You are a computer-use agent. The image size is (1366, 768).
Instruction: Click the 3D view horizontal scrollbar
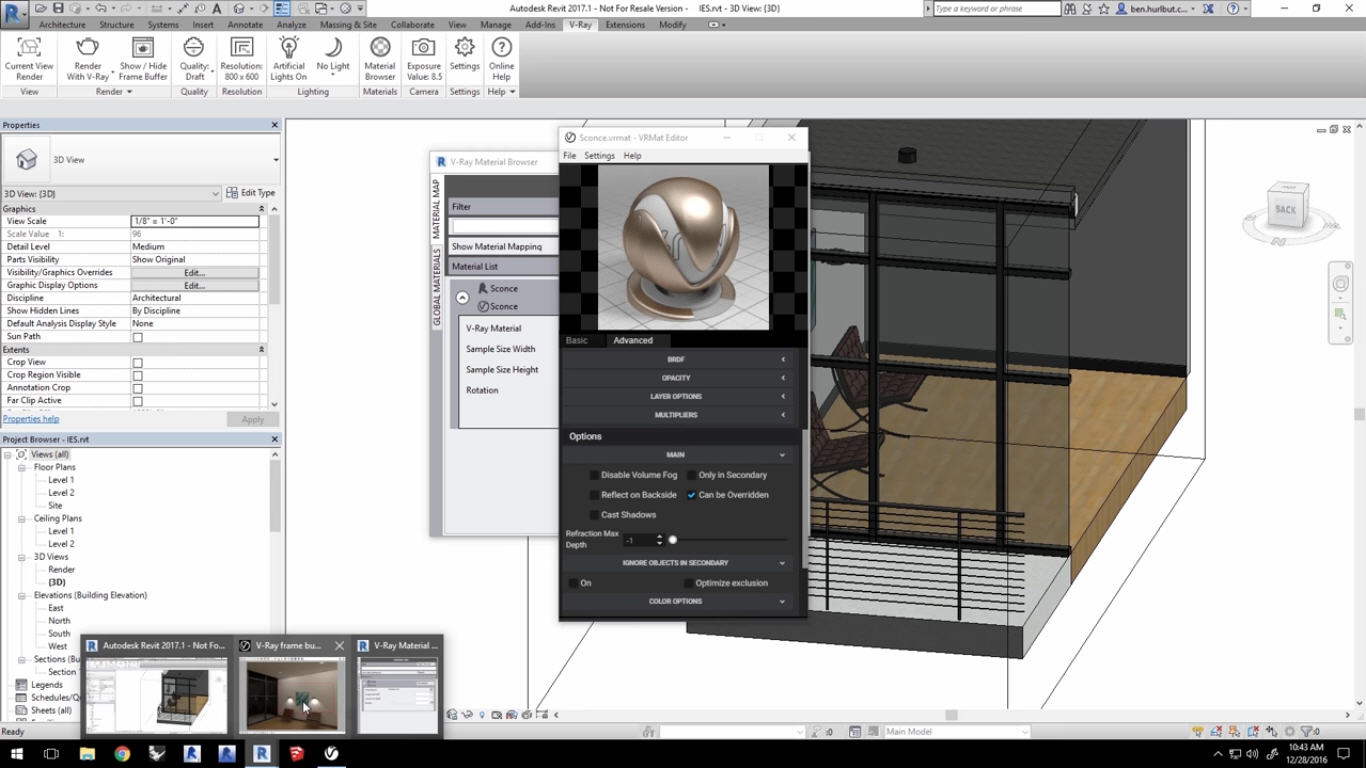click(951, 715)
